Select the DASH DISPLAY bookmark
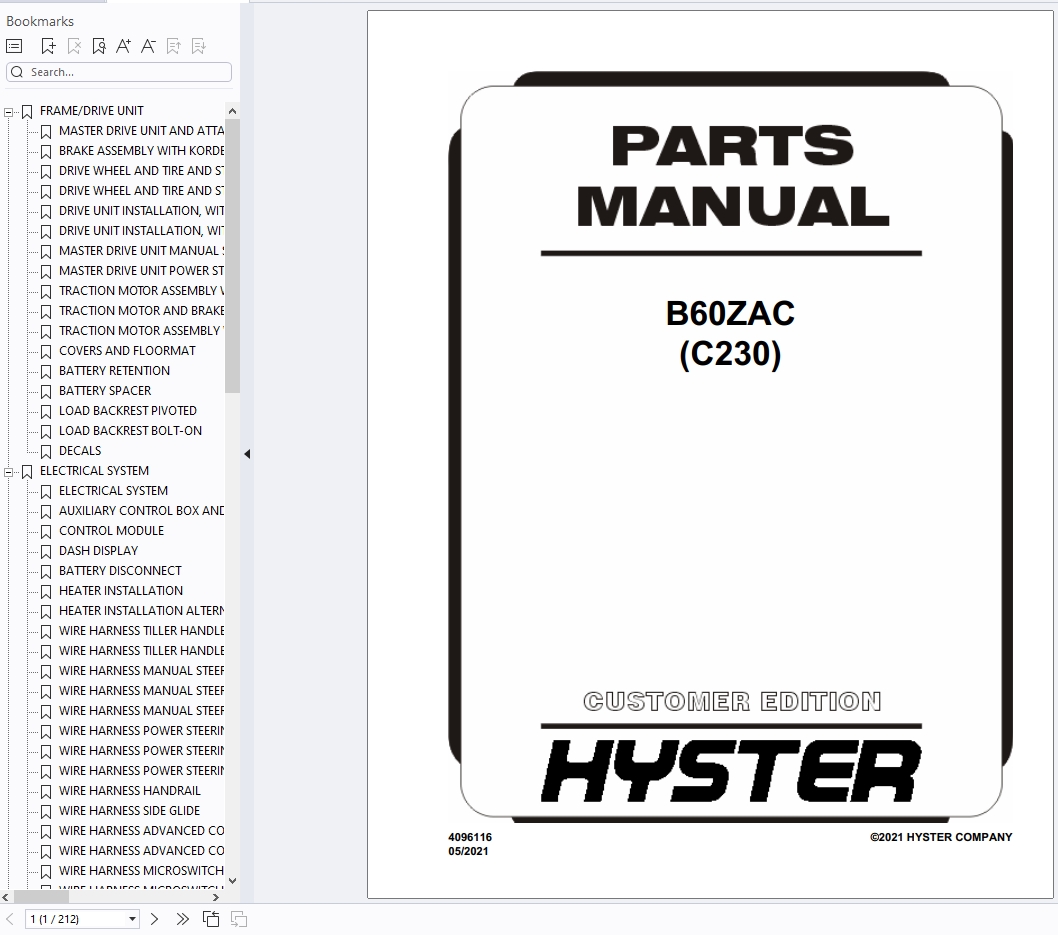The width and height of the screenshot is (1058, 935). pos(98,550)
